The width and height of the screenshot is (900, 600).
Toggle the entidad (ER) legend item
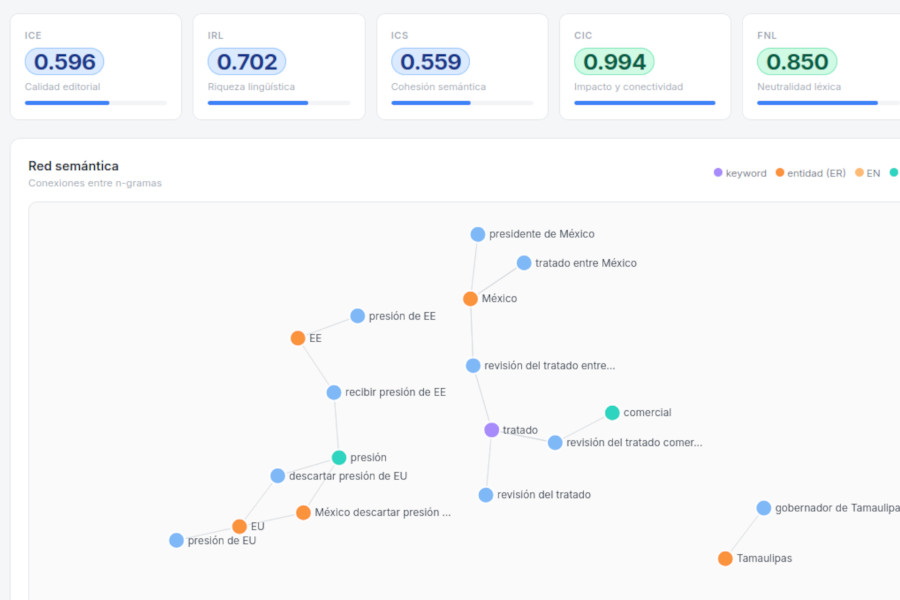tap(810, 173)
